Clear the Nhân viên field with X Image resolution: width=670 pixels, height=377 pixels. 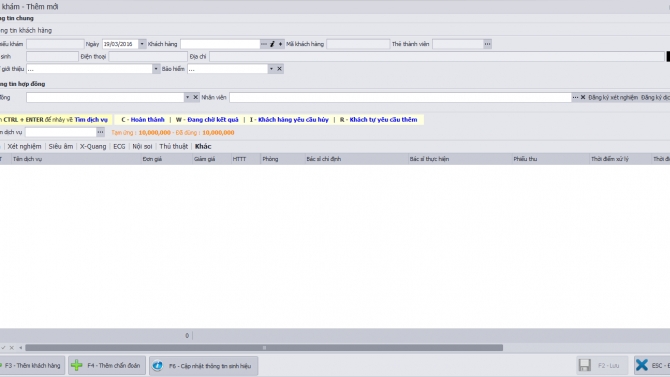pyautogui.click(x=583, y=97)
